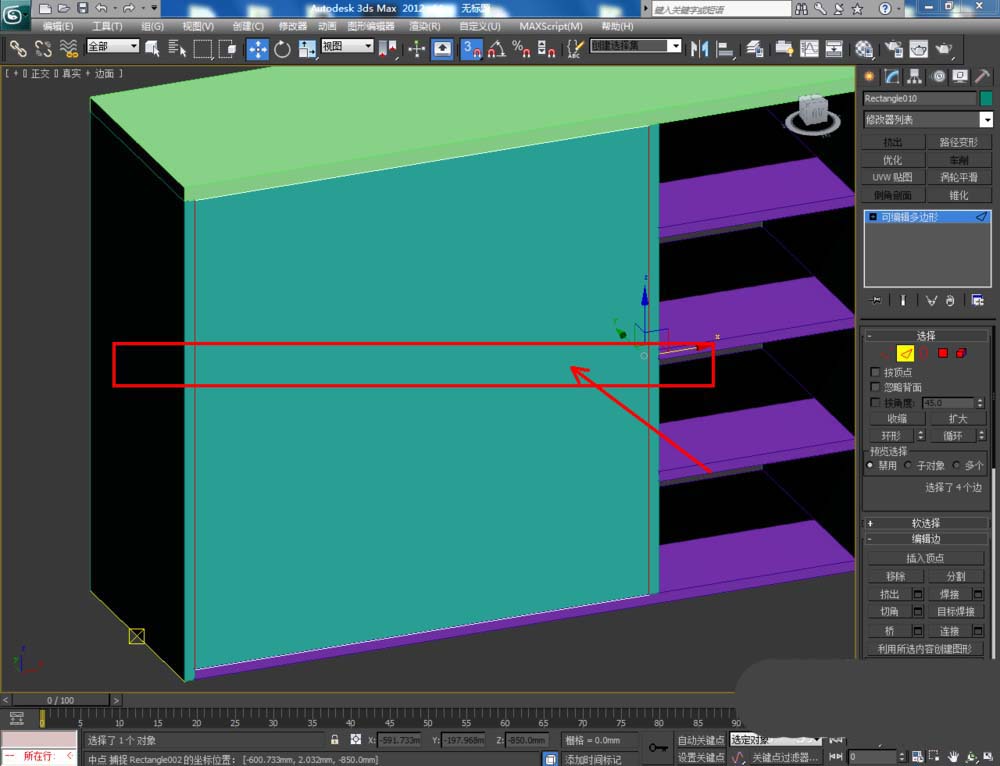Select the Polygon sub-object level icon

pyautogui.click(x=943, y=353)
